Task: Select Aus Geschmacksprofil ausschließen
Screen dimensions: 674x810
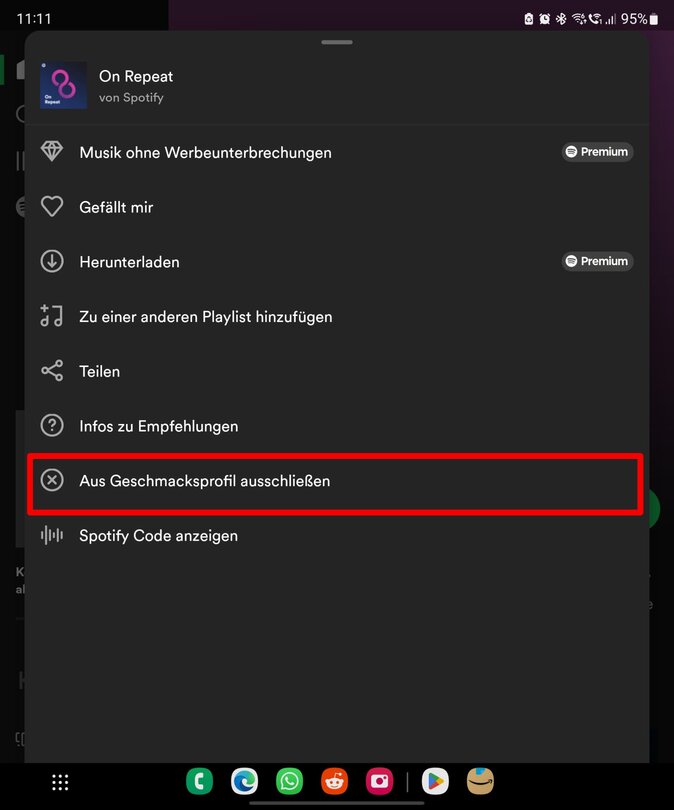Action: tap(205, 481)
